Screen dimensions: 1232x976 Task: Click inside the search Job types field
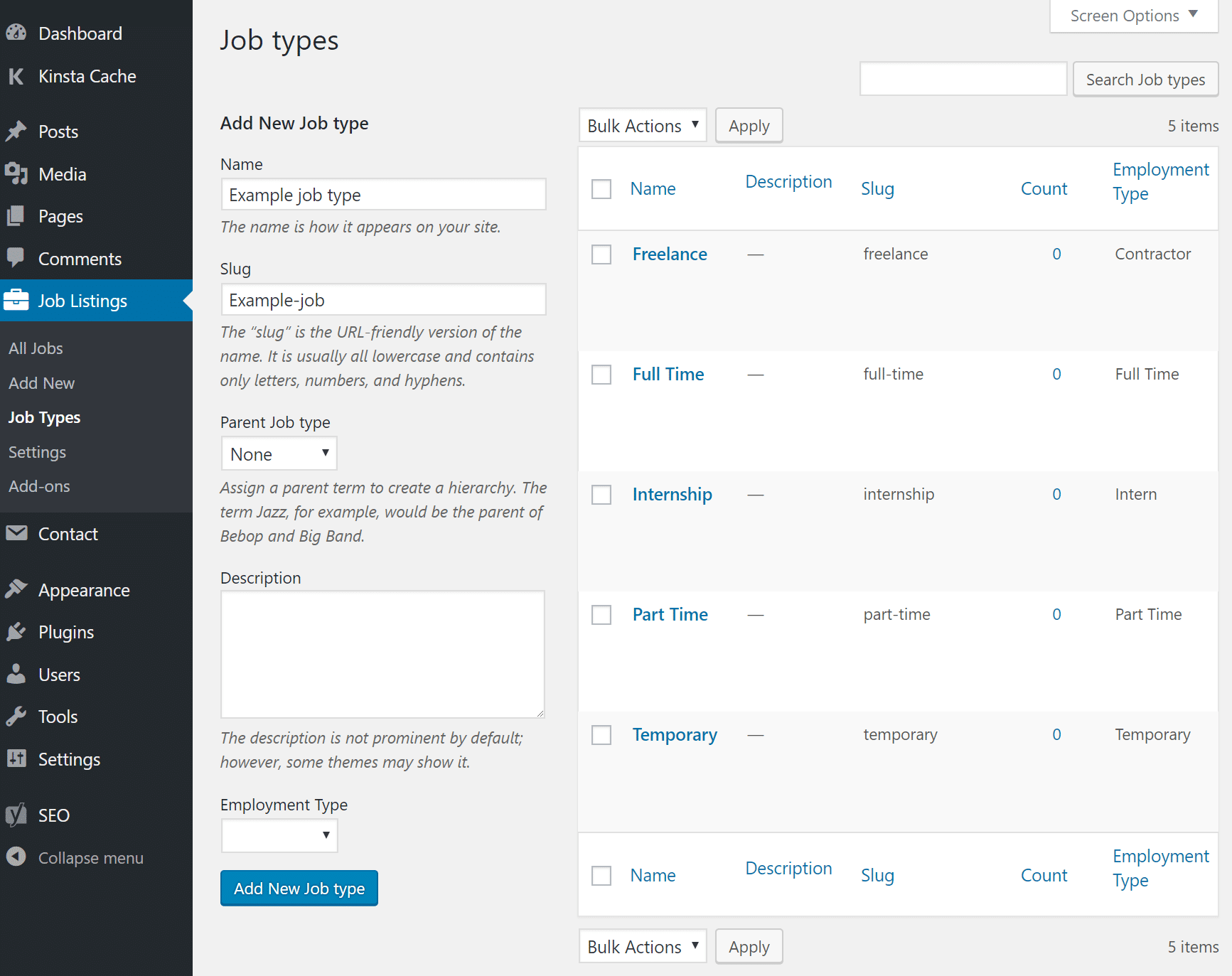[963, 78]
